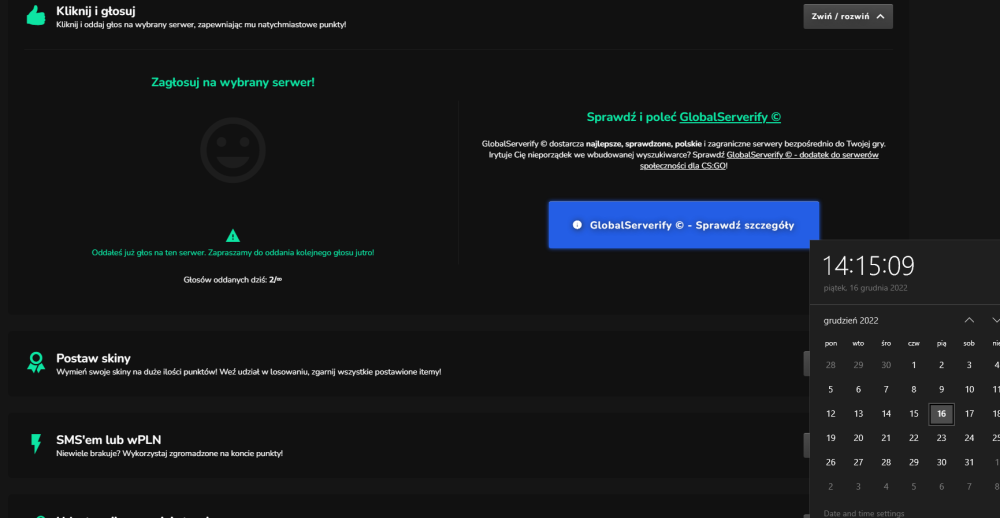Click the green warning triangle icon
The height and width of the screenshot is (518, 1000).
(233, 235)
